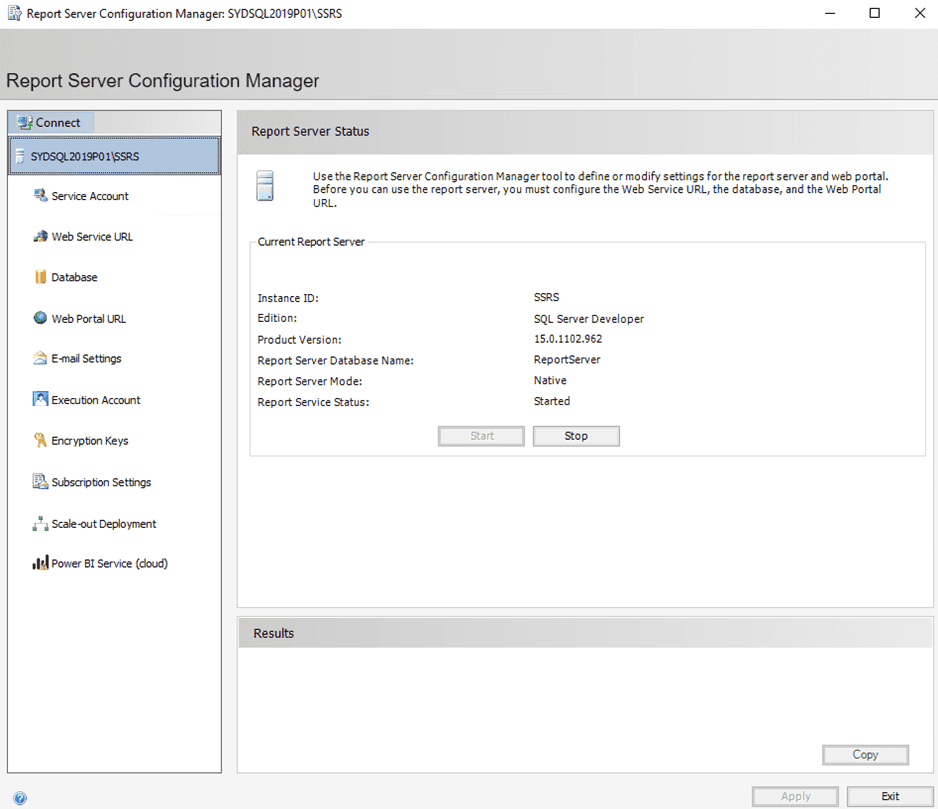Image resolution: width=938 pixels, height=809 pixels.
Task: Click the Web Service URL icon
Action: click(40, 237)
